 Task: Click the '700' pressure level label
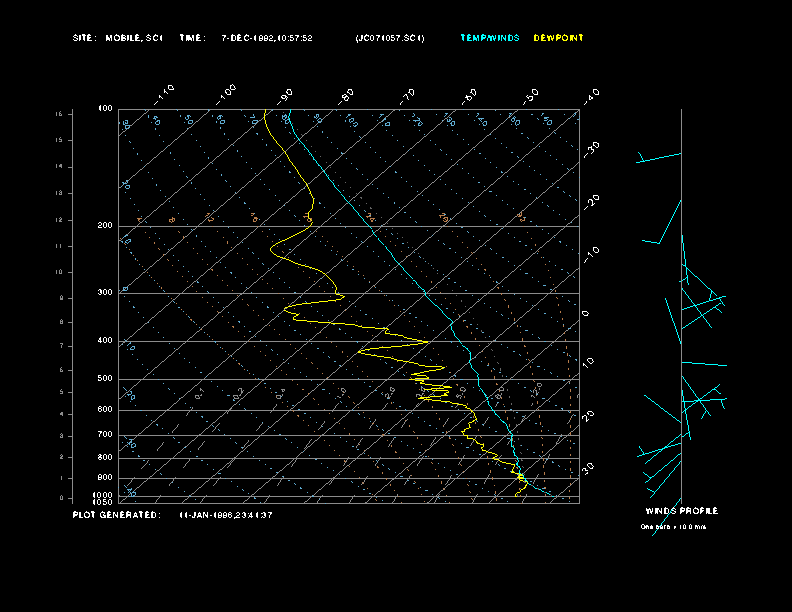point(105,435)
